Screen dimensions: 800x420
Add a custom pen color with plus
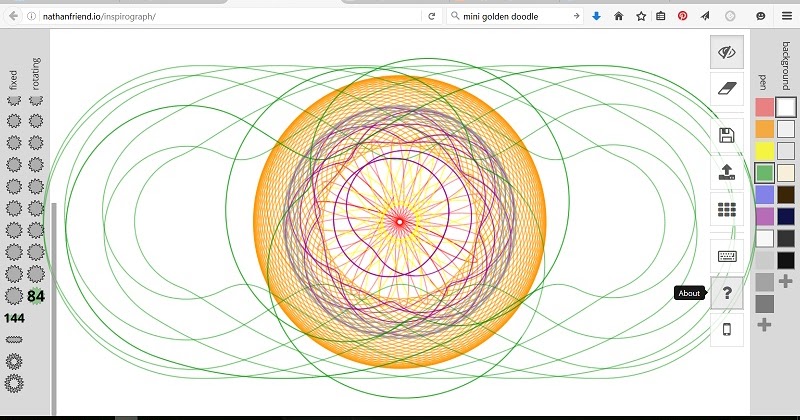click(x=764, y=325)
